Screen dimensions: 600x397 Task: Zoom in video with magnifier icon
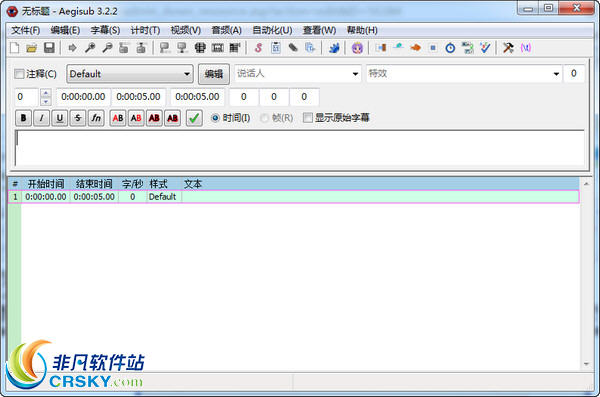pyautogui.click(x=90, y=48)
